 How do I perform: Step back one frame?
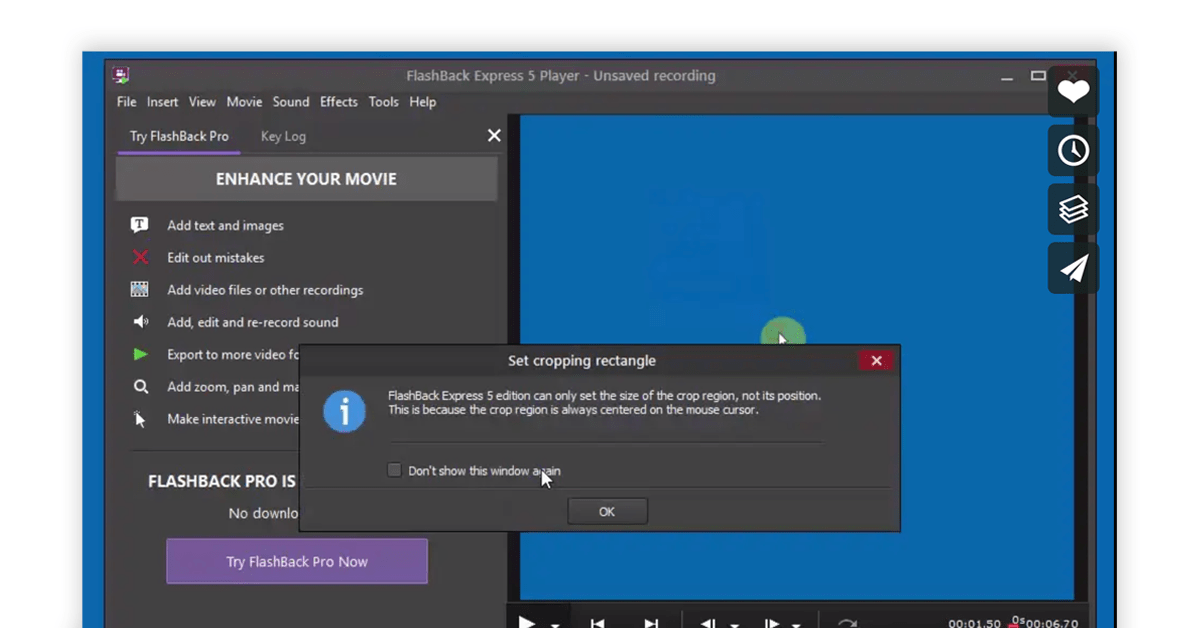tap(707, 622)
